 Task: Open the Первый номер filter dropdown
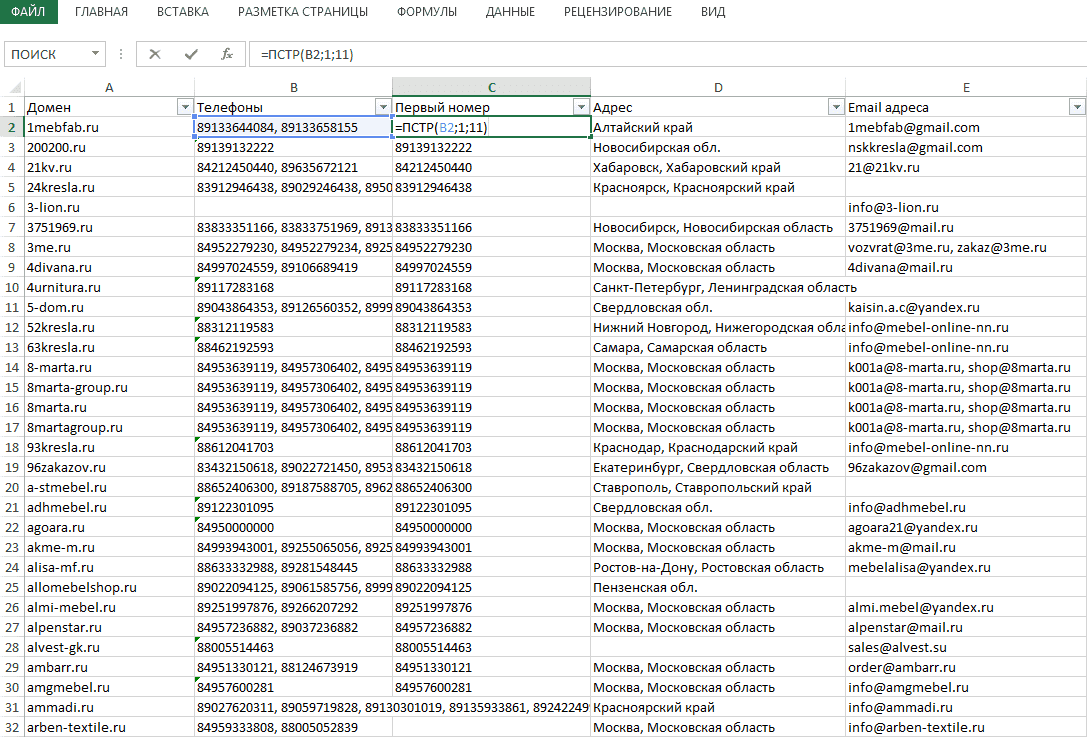(x=581, y=107)
